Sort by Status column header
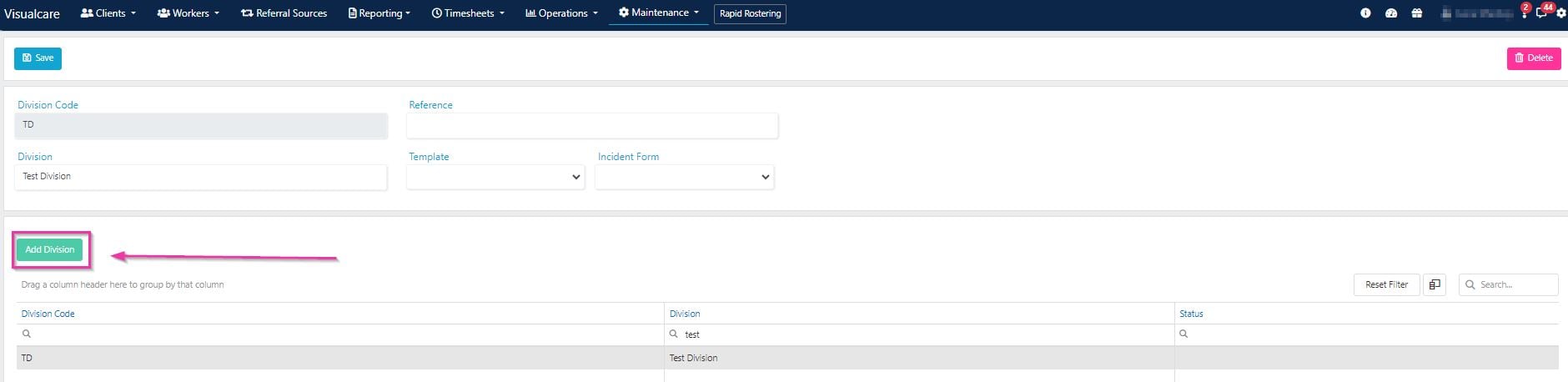Screen dimensions: 1568x382 pos(1191,314)
